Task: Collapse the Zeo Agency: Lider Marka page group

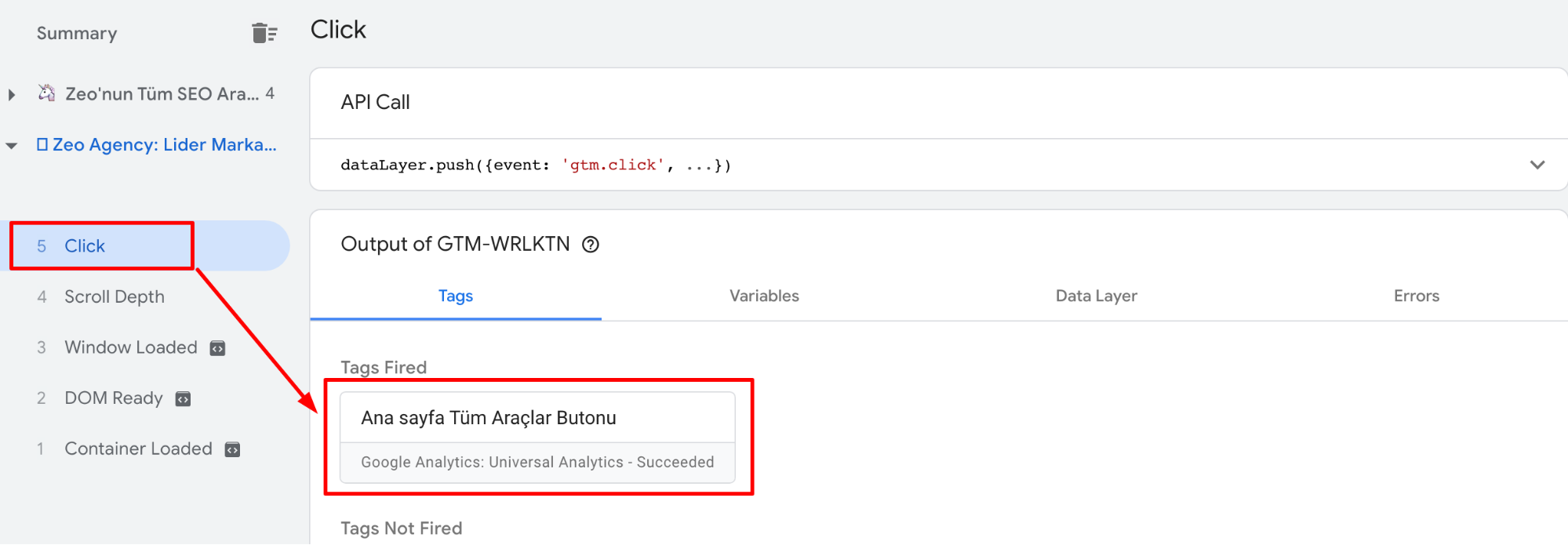Action: coord(12,146)
